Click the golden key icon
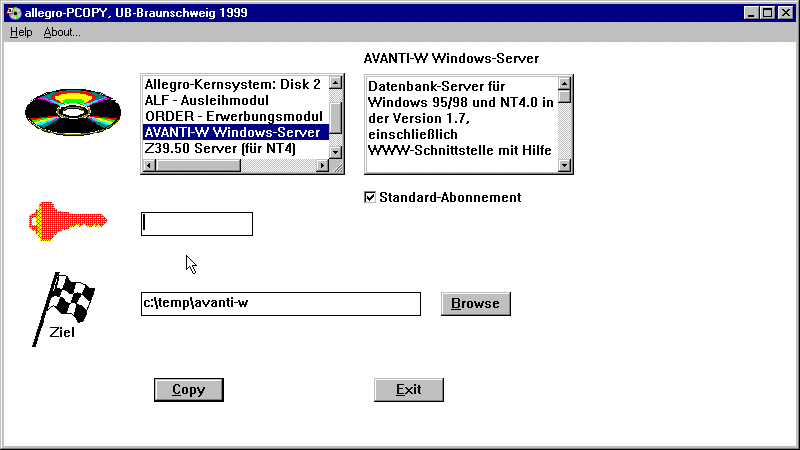The image size is (800, 450). click(x=67, y=221)
